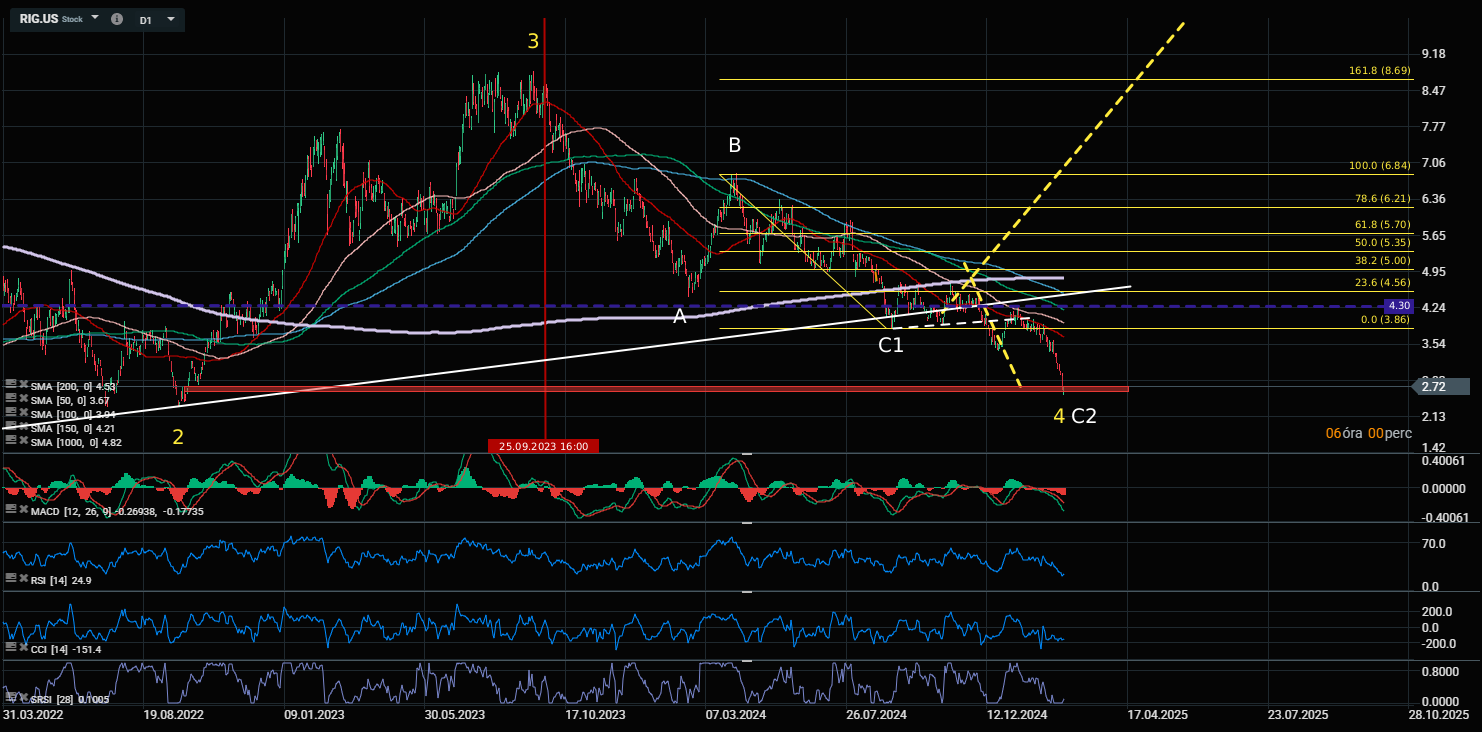Select the yellow wave label 3
The image size is (1482, 732).
[x=533, y=41]
